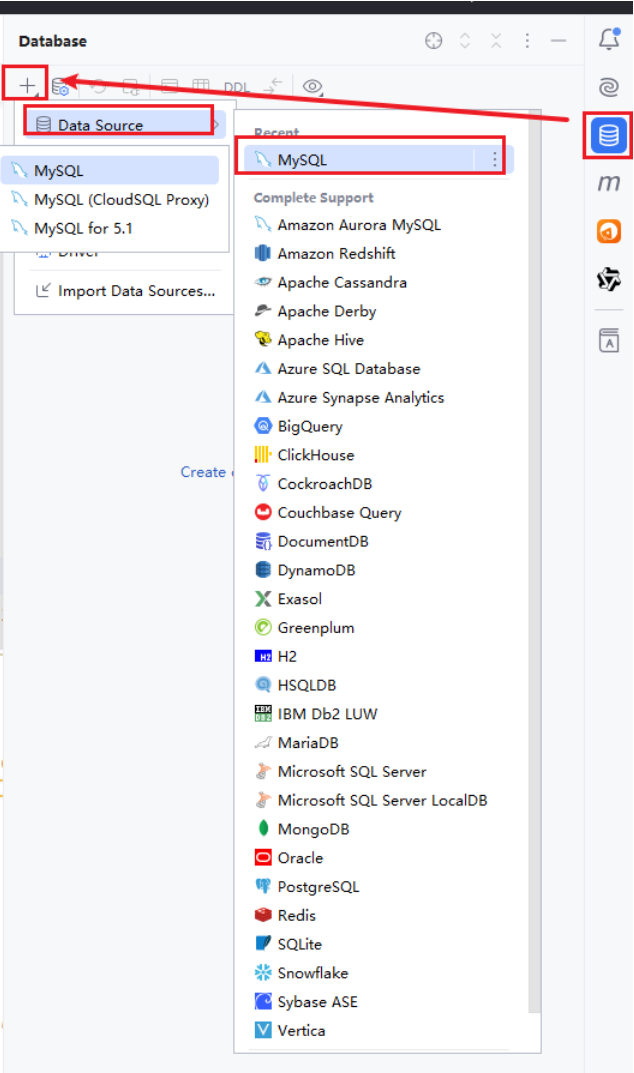Select Amazon Aurora MySQL data source
Image resolution: width=634 pixels, height=1073 pixels.
(348, 224)
